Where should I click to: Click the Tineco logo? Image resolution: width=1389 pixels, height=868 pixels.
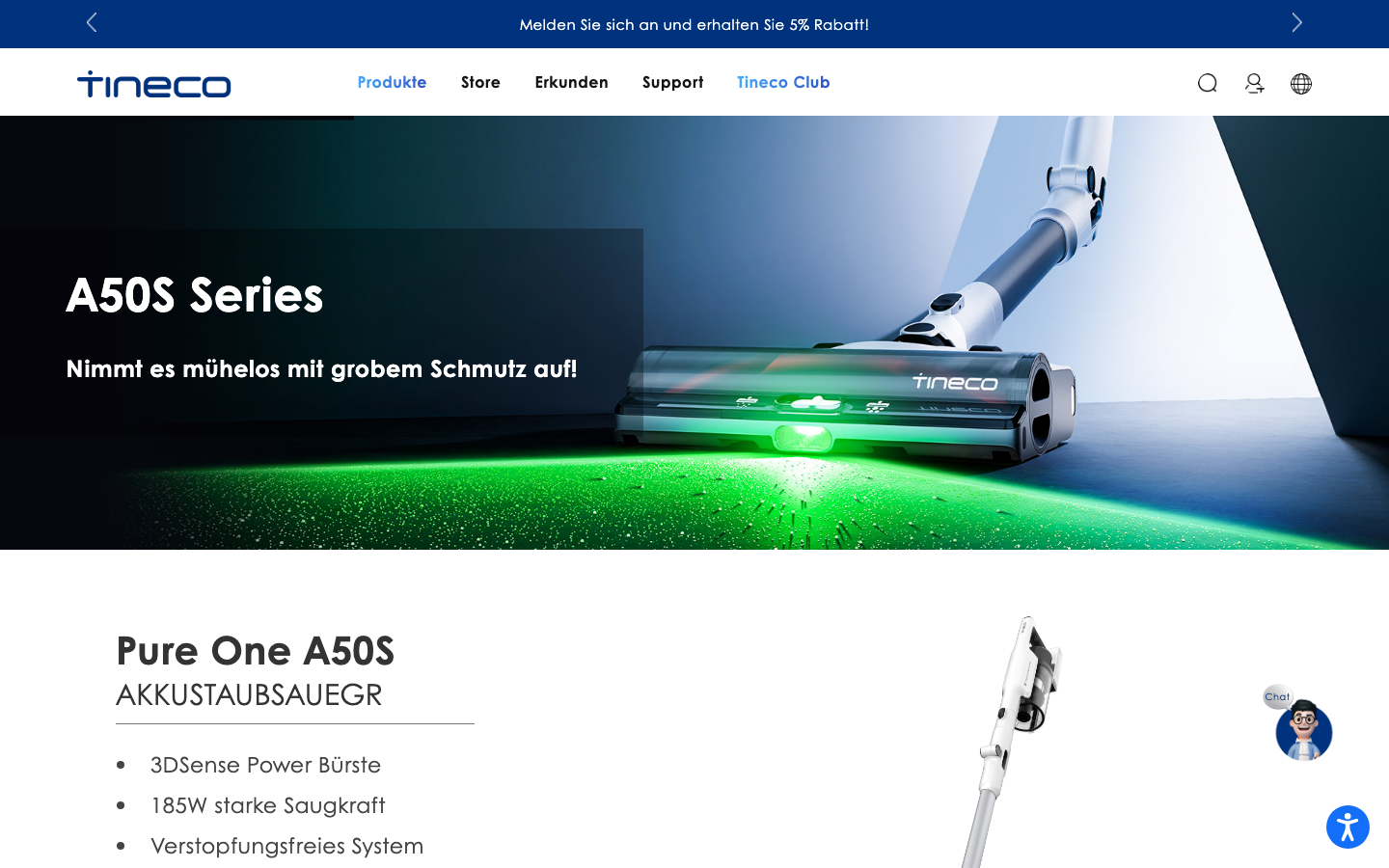154,84
